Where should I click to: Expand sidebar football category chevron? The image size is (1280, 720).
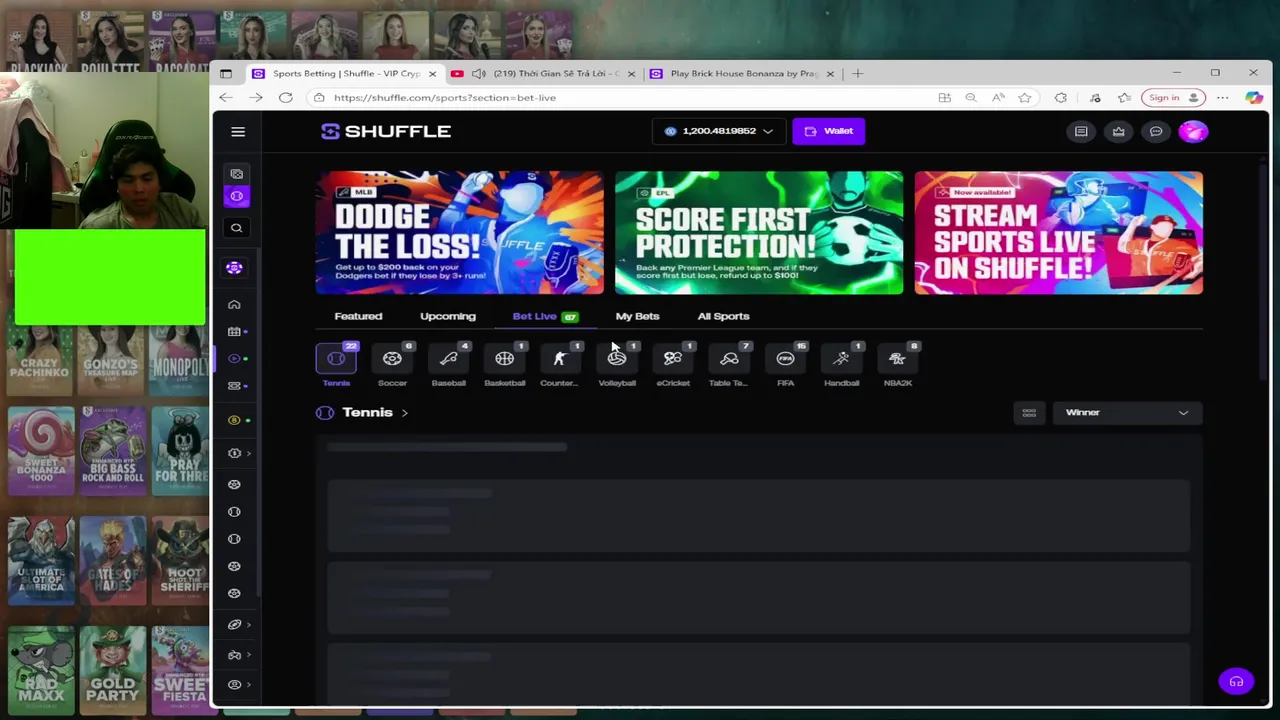click(x=248, y=625)
